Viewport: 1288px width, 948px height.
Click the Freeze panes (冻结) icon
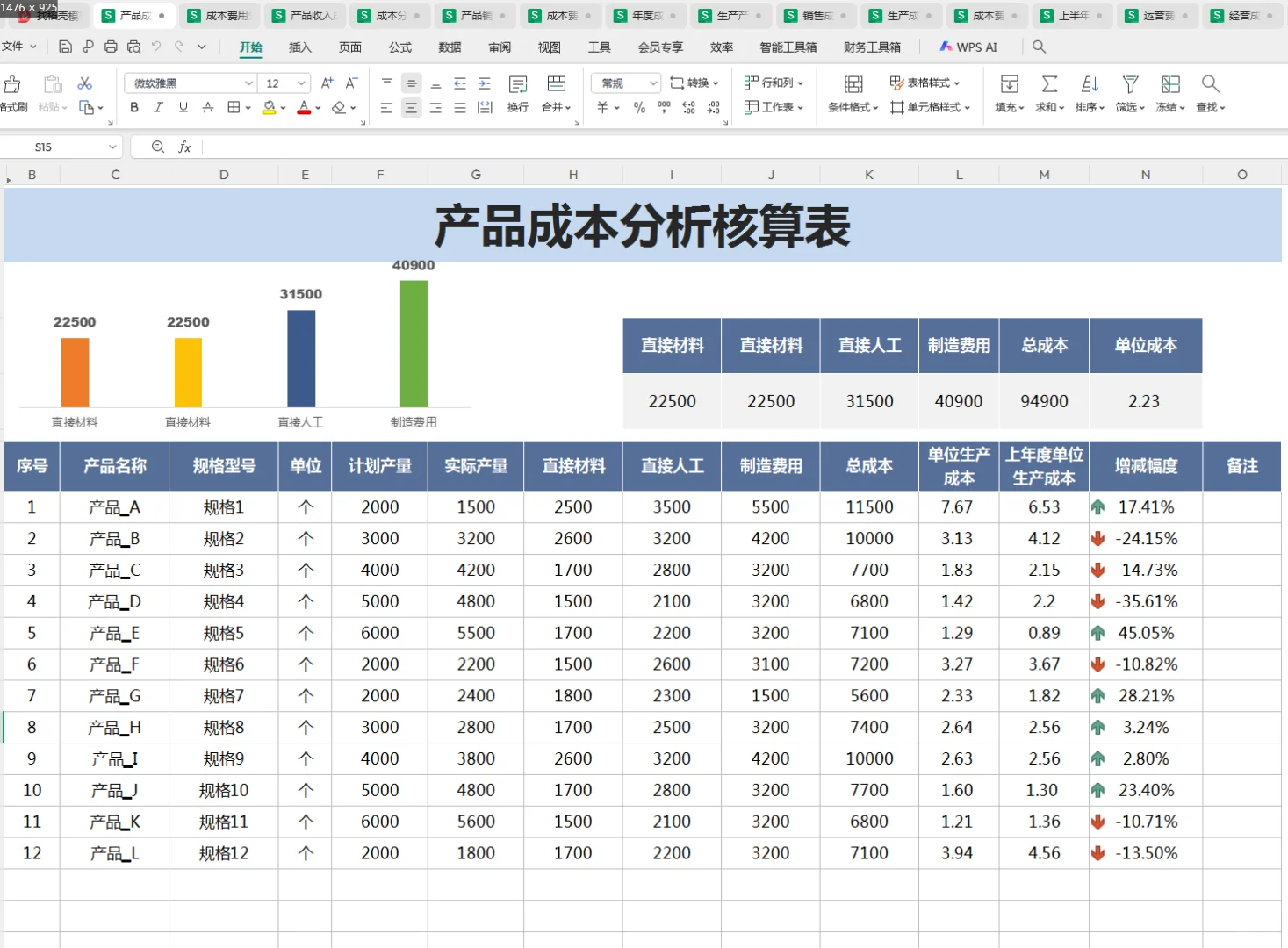1170,84
